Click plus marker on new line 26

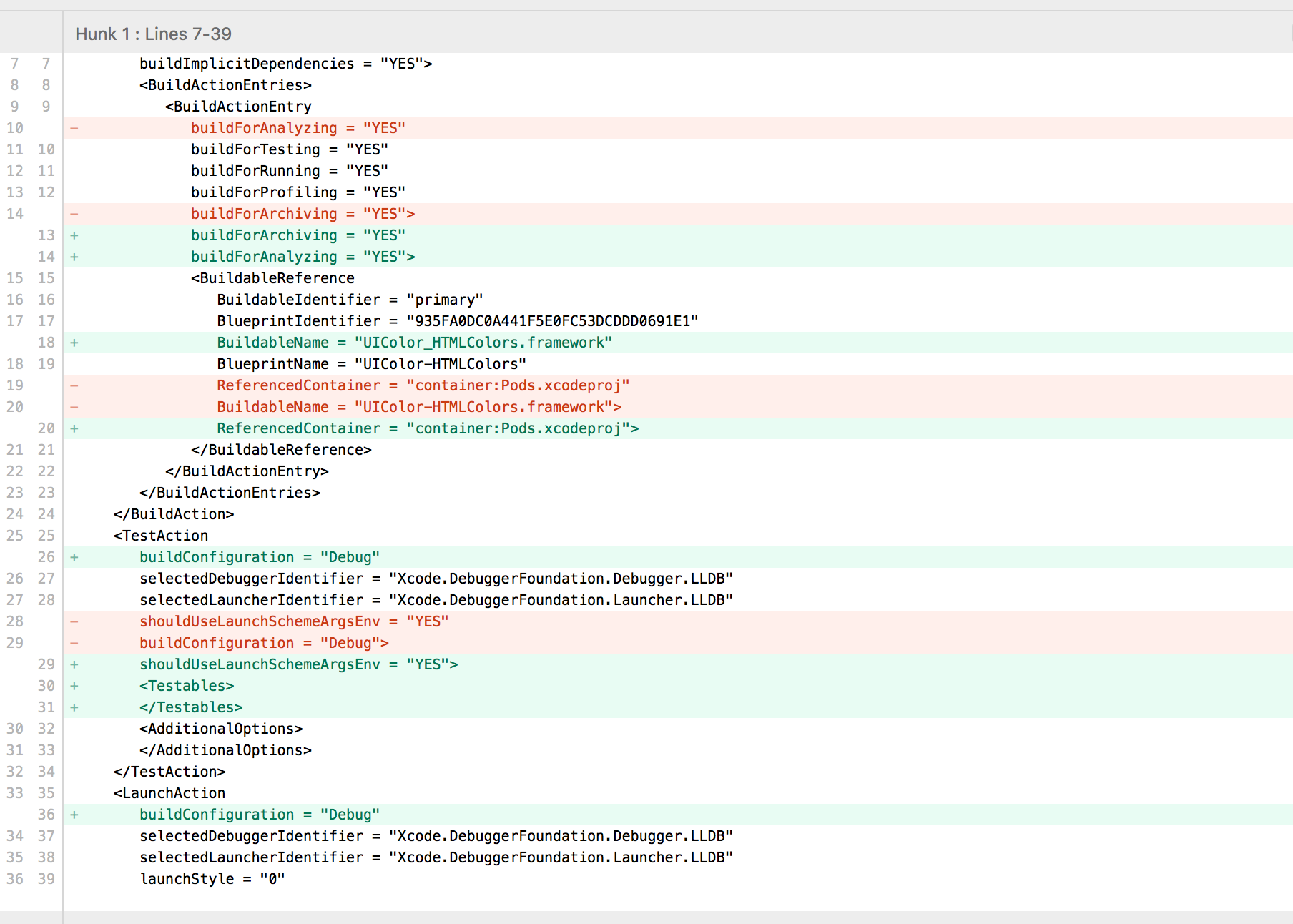pyautogui.click(x=74, y=557)
